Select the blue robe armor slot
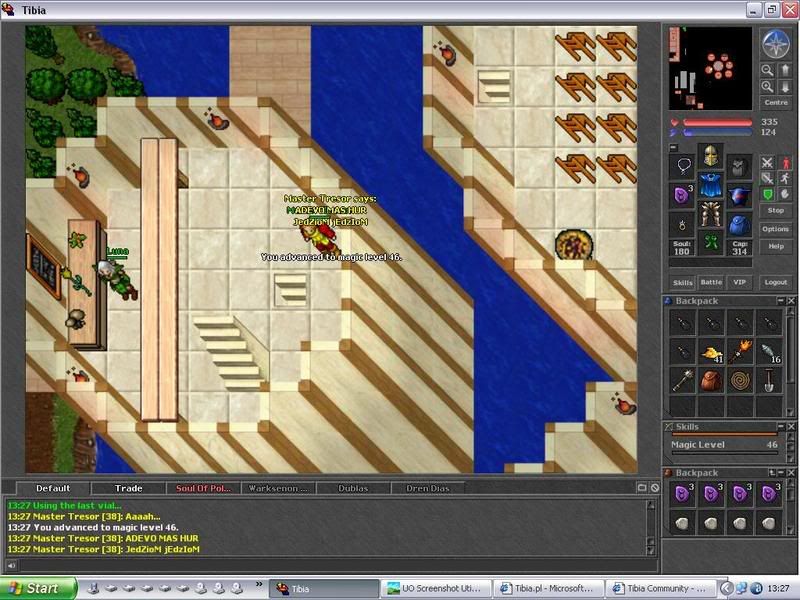Image resolution: width=800 pixels, height=600 pixels. 711,185
